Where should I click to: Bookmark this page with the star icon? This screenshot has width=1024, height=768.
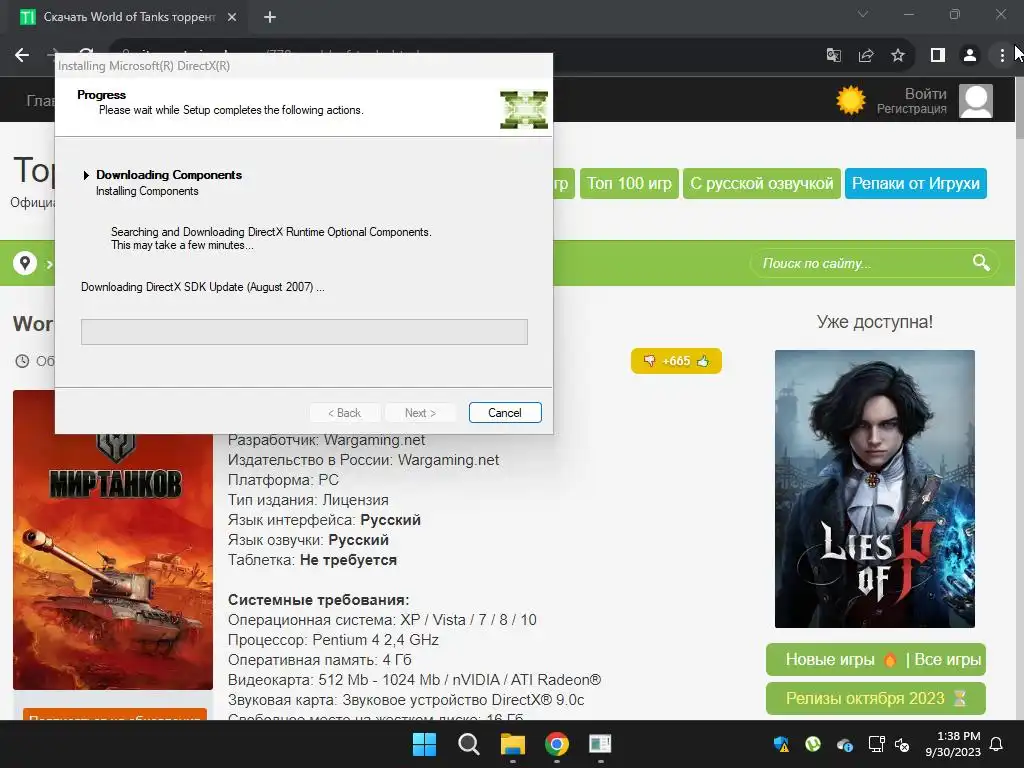click(x=898, y=56)
